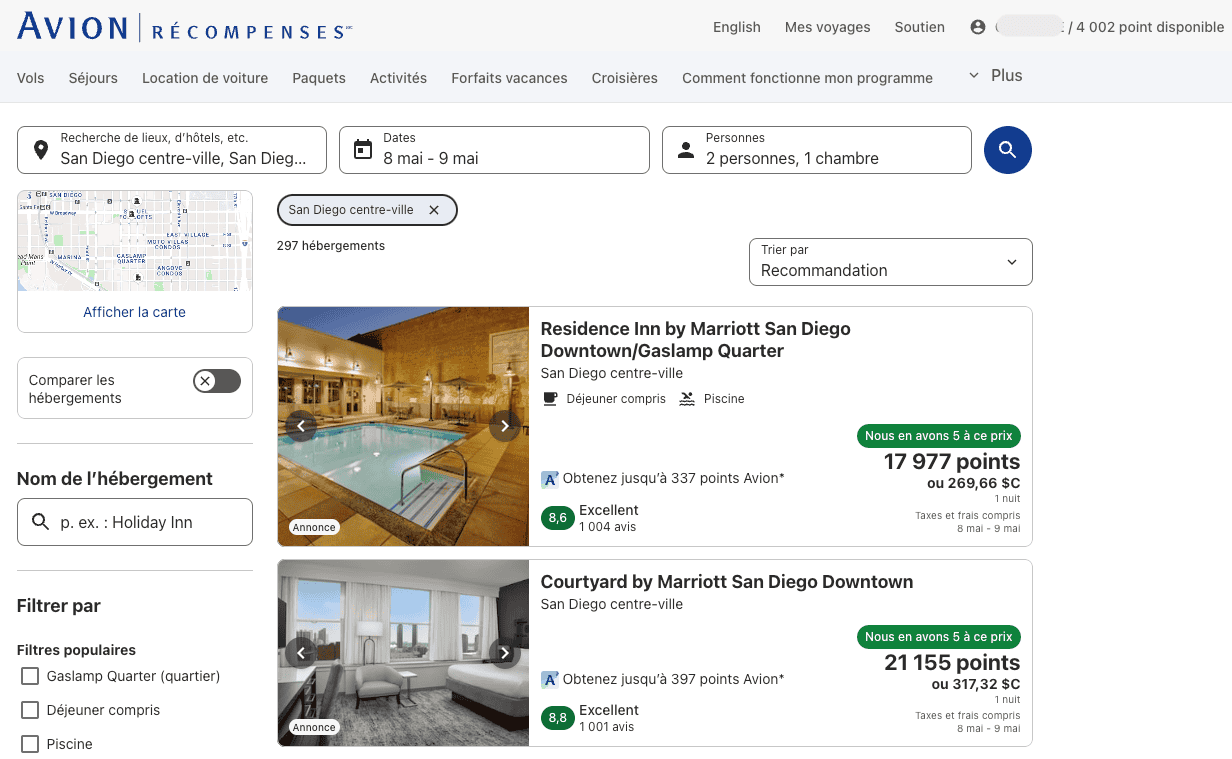Show next photo of Courtyard by Marriott
The width and height of the screenshot is (1232, 759).
(505, 653)
